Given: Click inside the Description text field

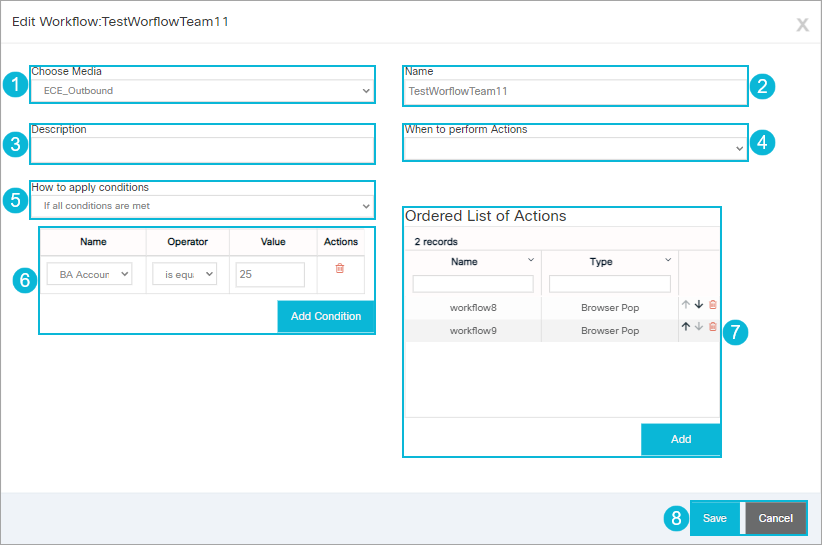Looking at the screenshot, I should pyautogui.click(x=202, y=149).
